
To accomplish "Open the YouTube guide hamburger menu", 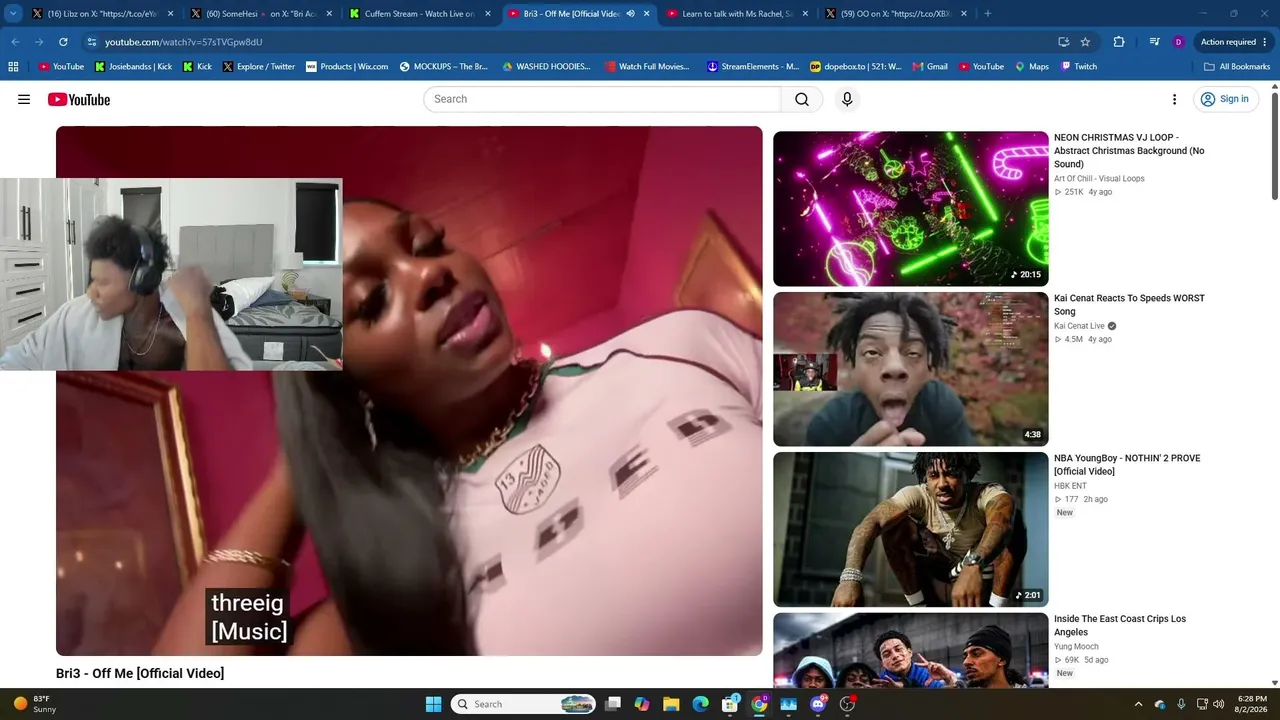I will [x=24, y=99].
